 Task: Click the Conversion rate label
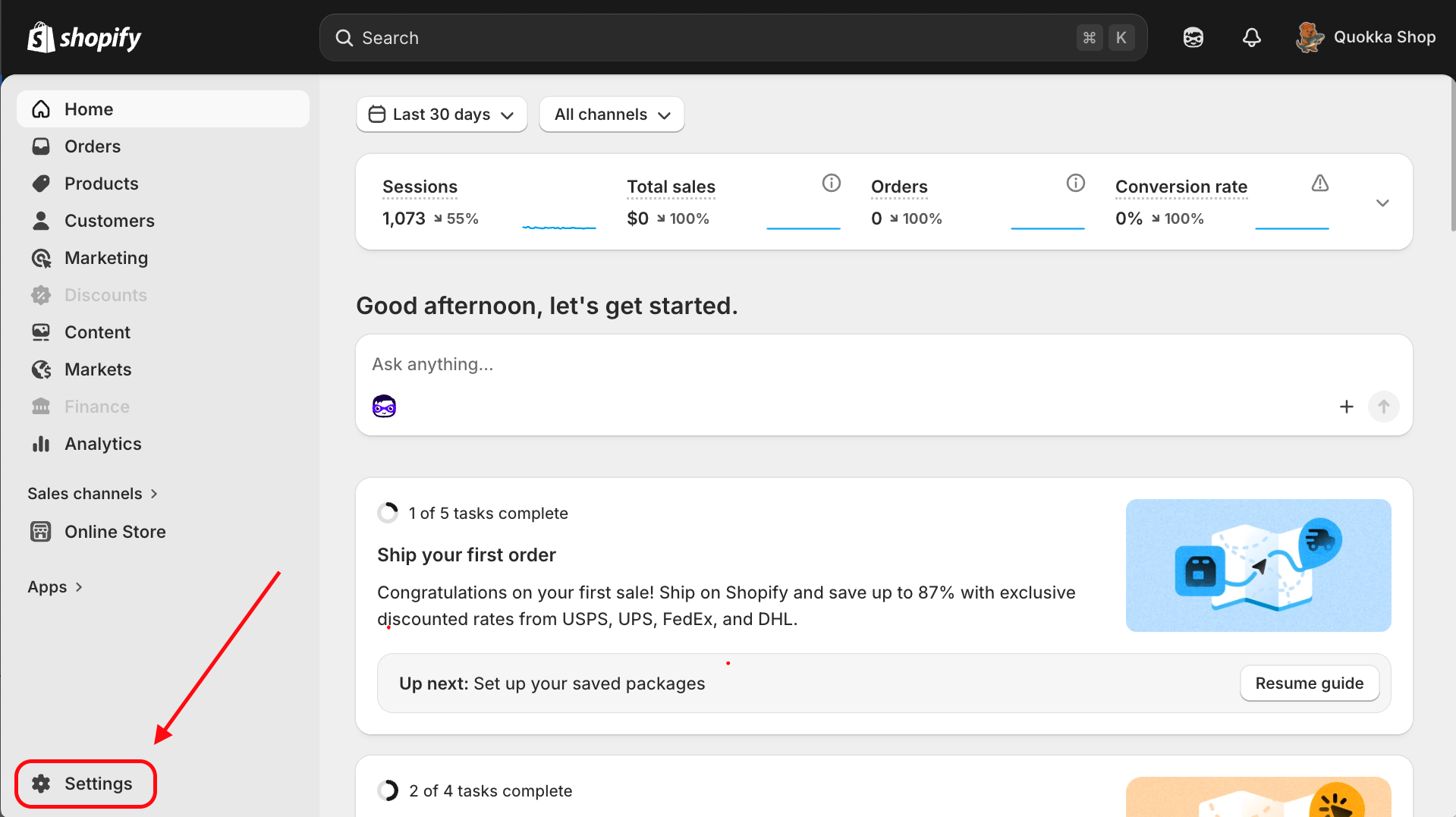click(x=1181, y=187)
